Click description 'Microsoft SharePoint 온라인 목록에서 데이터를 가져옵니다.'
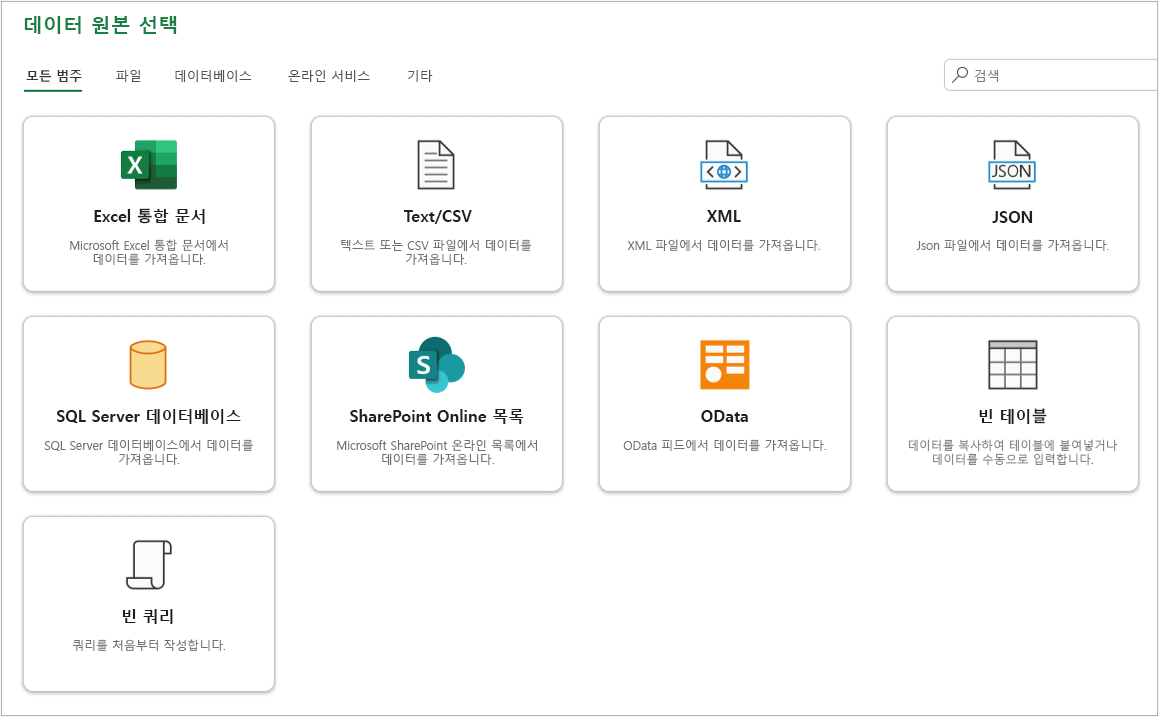Viewport: 1159px width, 717px height. coord(437,452)
